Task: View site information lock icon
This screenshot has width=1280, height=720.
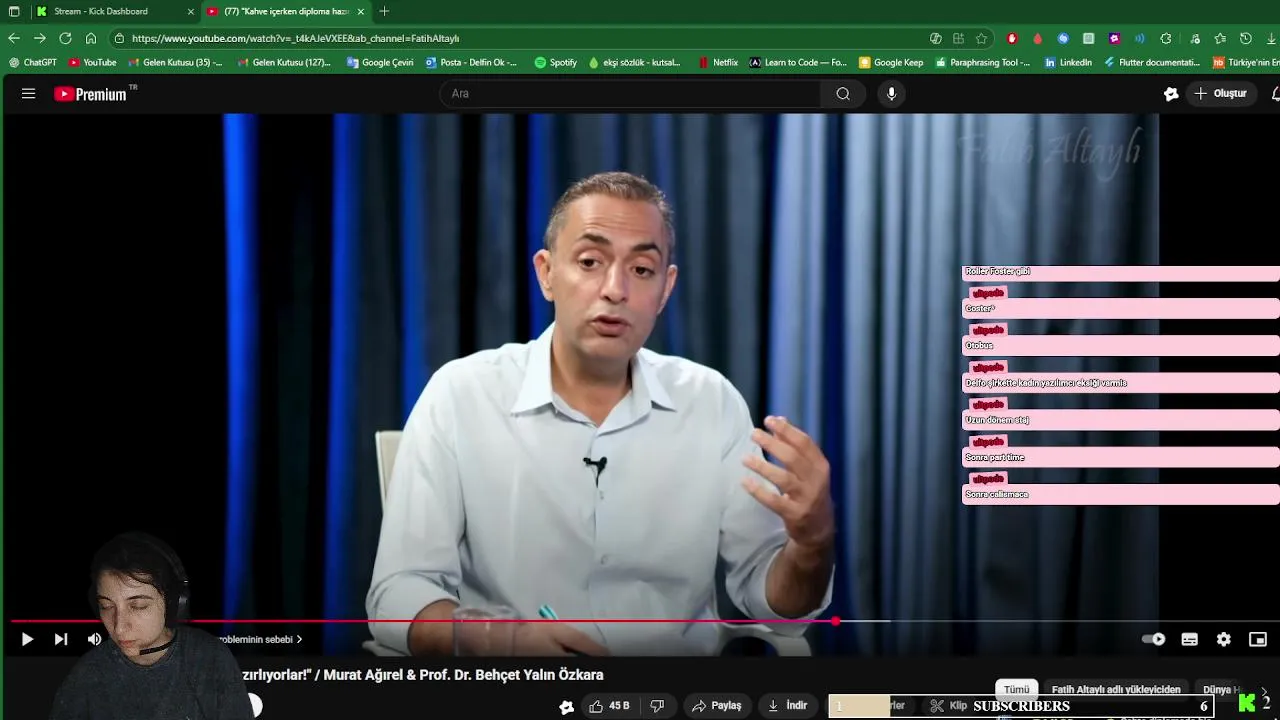Action: tap(119, 38)
